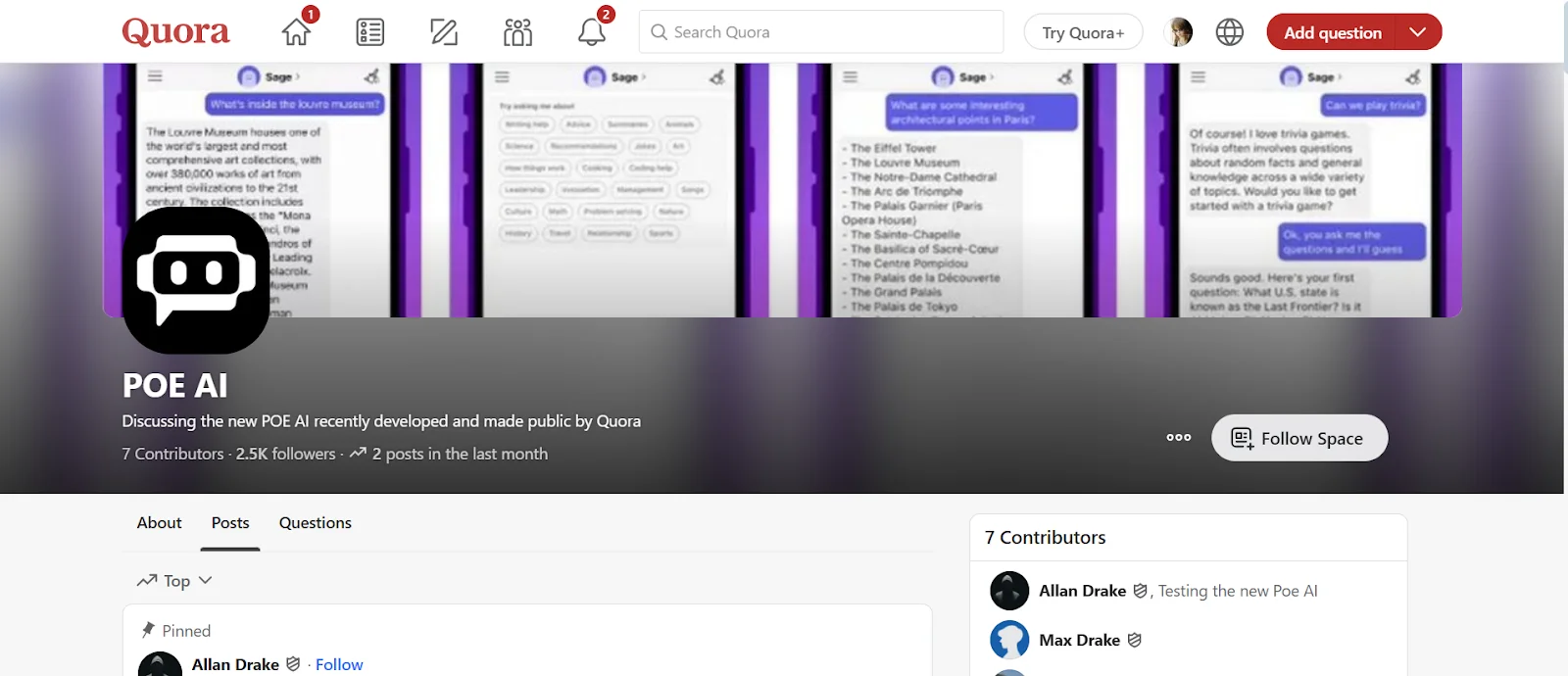The width and height of the screenshot is (1568, 676).
Task: Switch to the Questions tab
Action: click(x=316, y=523)
